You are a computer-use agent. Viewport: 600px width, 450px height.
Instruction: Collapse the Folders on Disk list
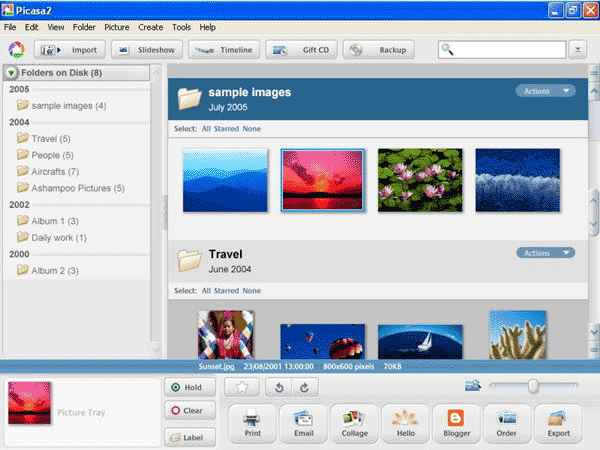point(11,73)
